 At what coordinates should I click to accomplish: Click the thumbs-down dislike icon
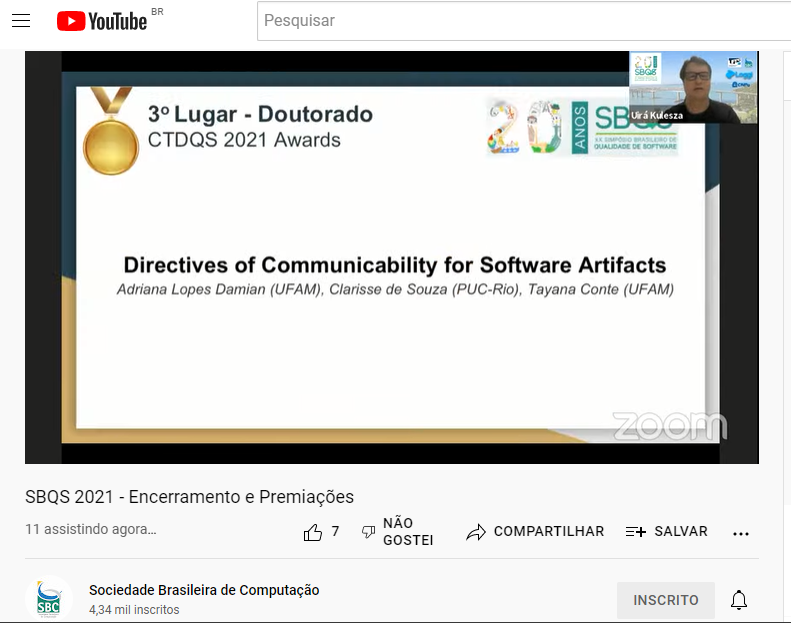(368, 532)
